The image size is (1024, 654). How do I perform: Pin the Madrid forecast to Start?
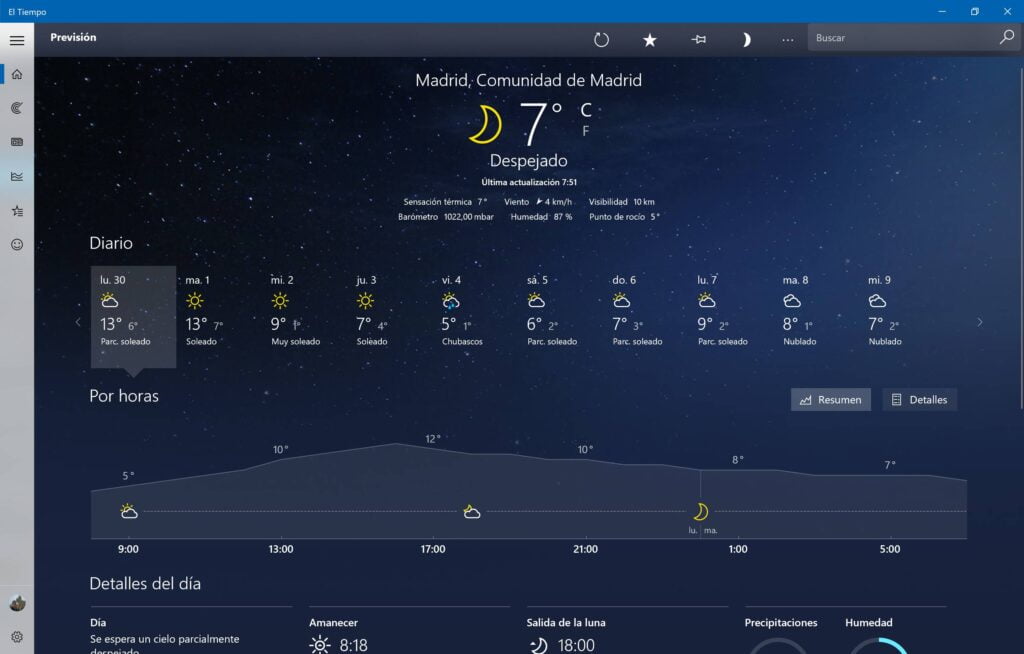point(698,39)
